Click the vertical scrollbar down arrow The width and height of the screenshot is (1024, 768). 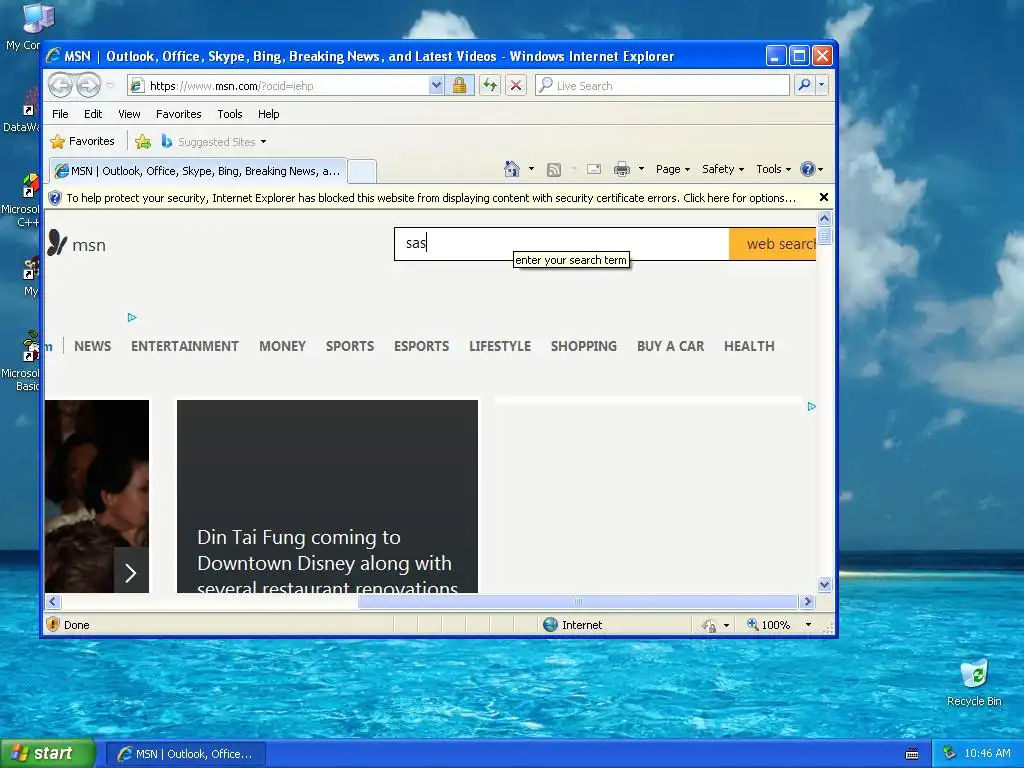point(824,584)
